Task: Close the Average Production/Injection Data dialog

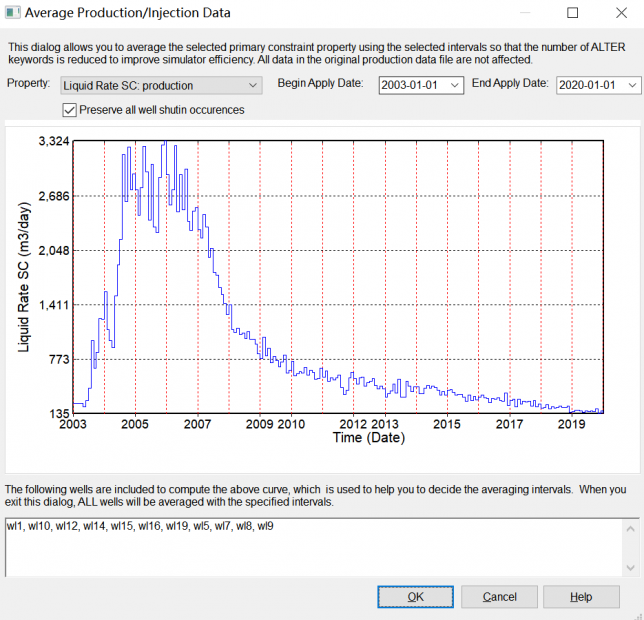Action: (619, 13)
